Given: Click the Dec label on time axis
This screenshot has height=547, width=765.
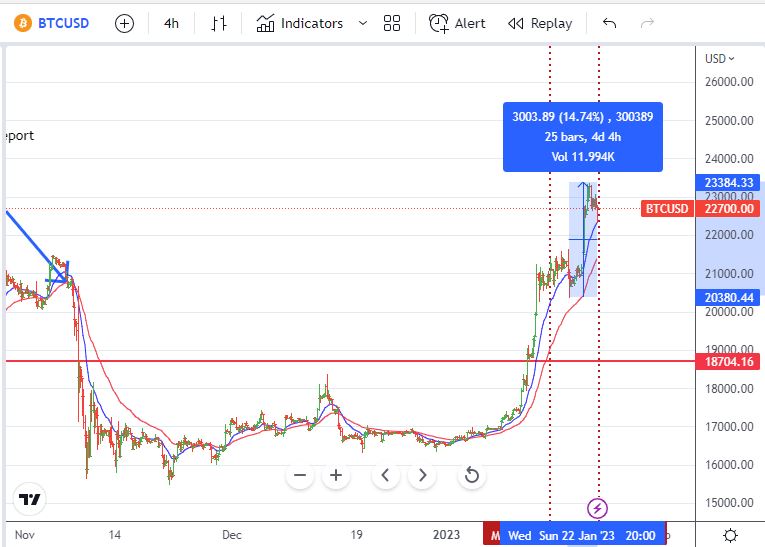Looking at the screenshot, I should pyautogui.click(x=232, y=535).
